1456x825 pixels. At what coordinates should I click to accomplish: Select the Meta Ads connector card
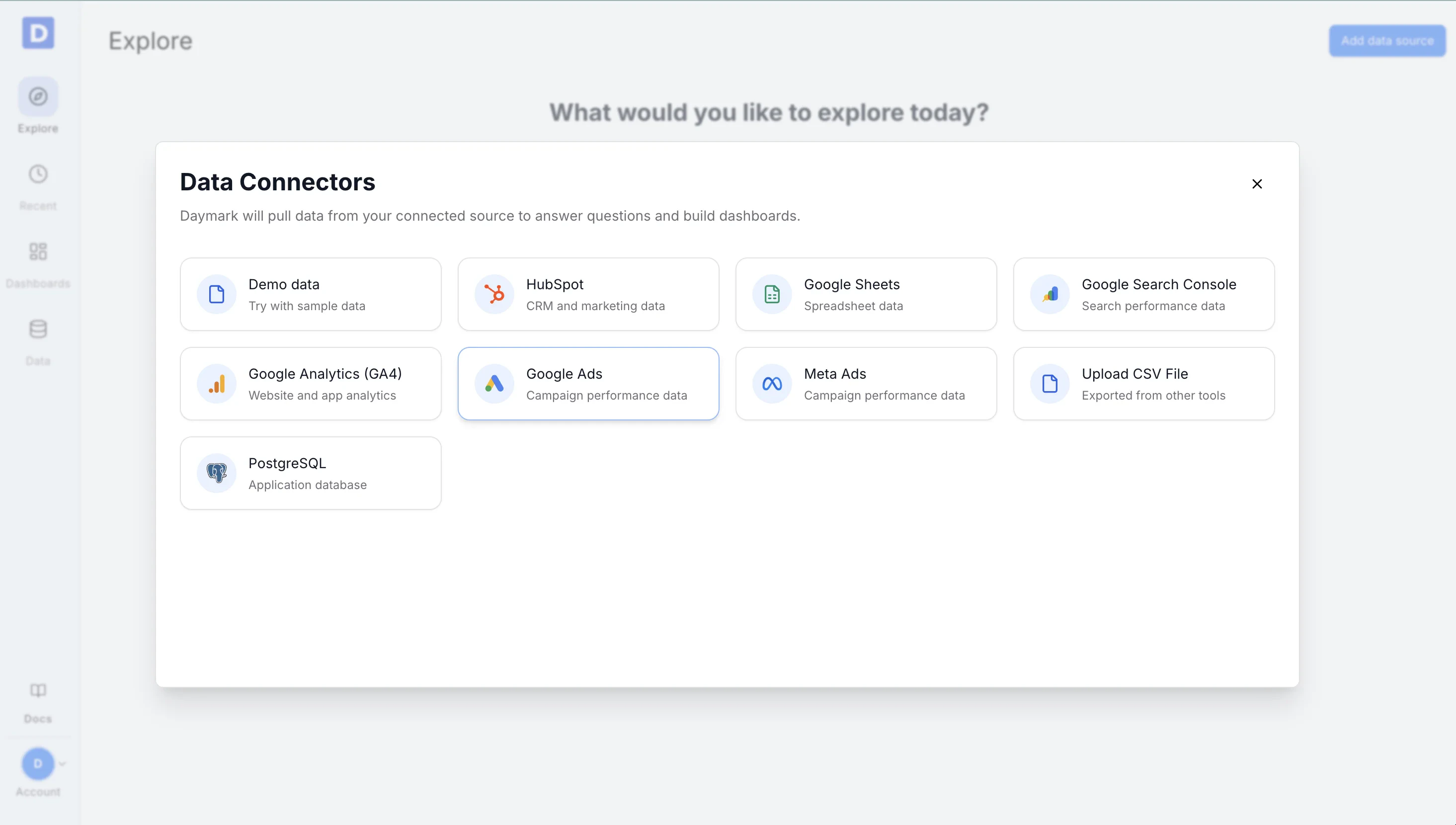[x=866, y=383]
